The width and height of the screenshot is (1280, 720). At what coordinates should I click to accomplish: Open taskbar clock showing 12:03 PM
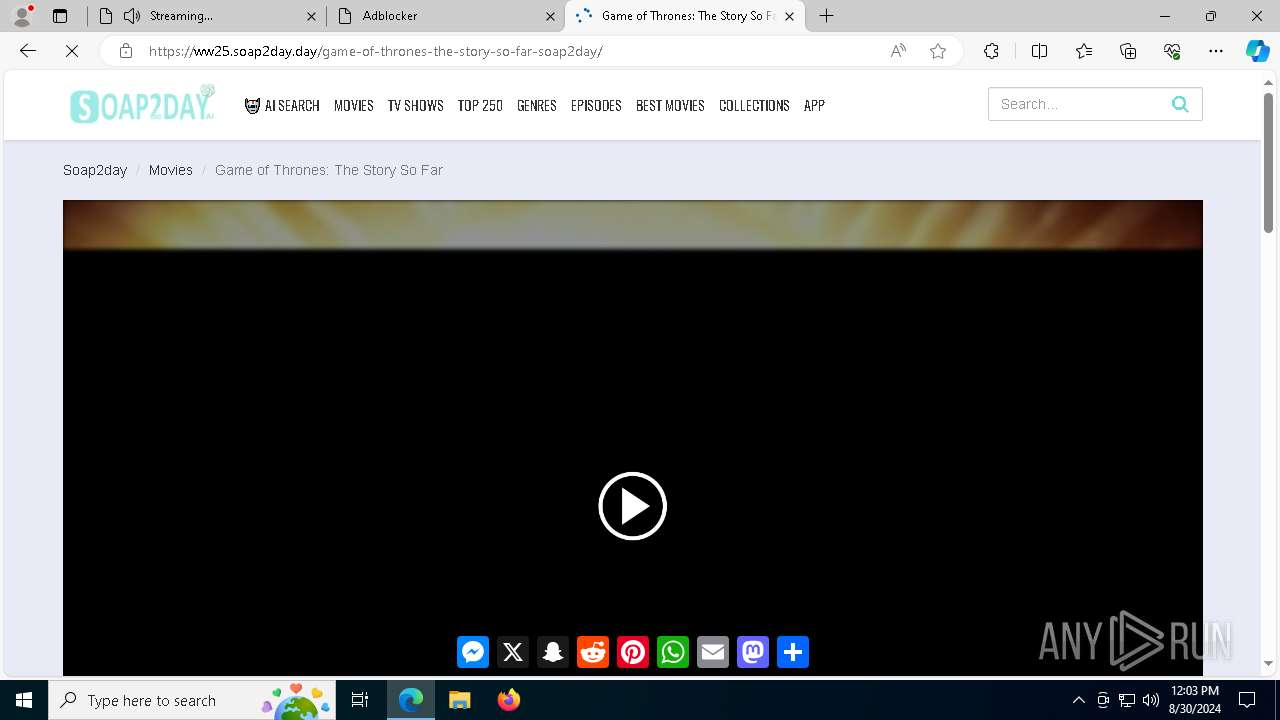pyautogui.click(x=1195, y=700)
